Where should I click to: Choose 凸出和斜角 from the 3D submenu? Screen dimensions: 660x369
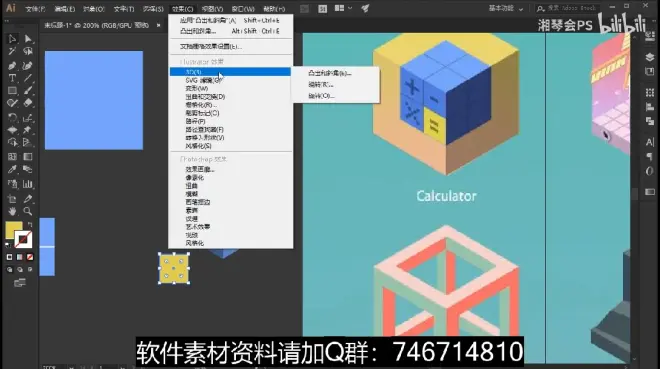click(x=329, y=73)
